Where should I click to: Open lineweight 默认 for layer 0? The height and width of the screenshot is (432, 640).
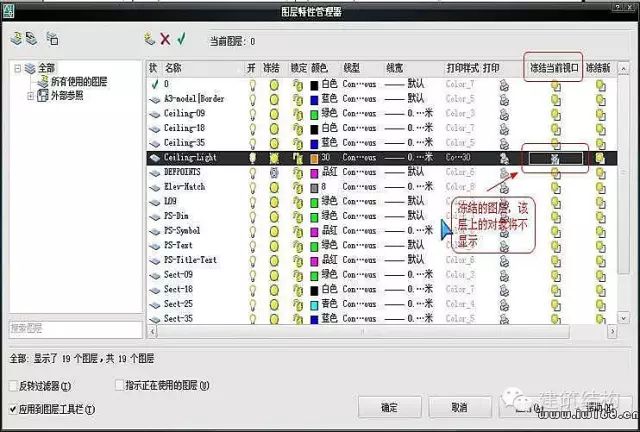click(405, 84)
